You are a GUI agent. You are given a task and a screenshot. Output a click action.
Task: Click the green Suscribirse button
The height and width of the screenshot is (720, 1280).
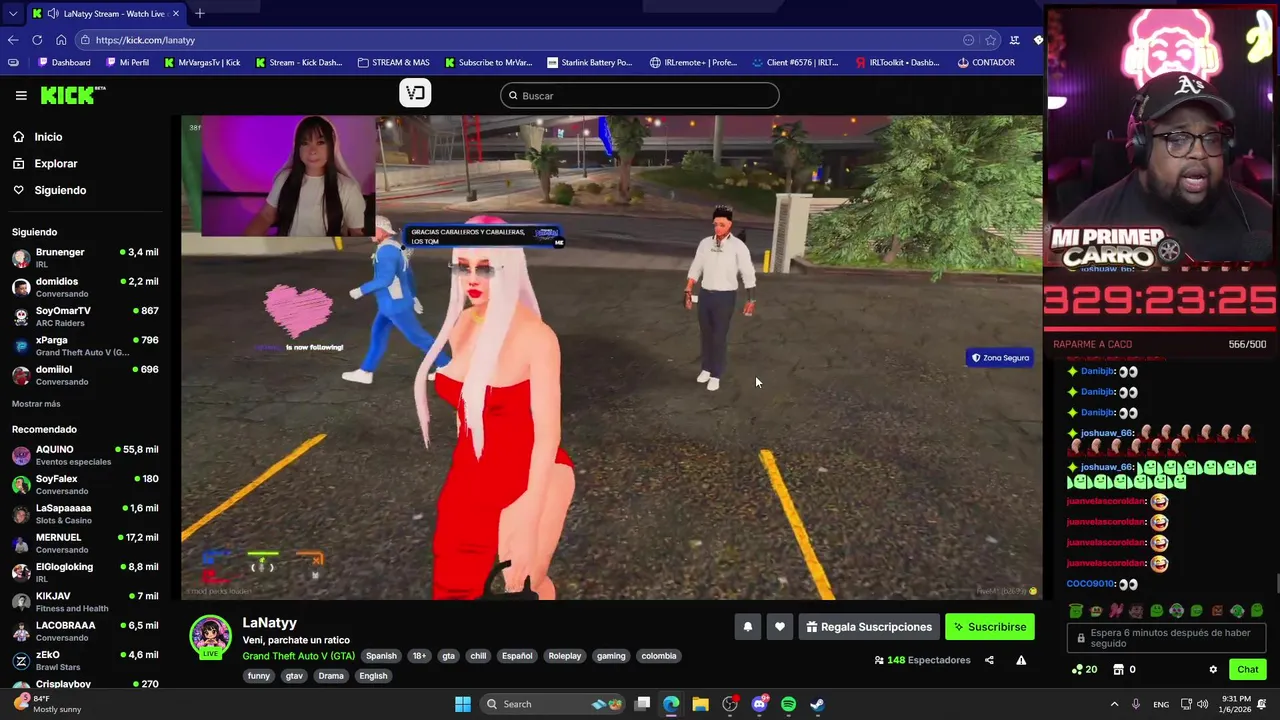[x=989, y=627]
